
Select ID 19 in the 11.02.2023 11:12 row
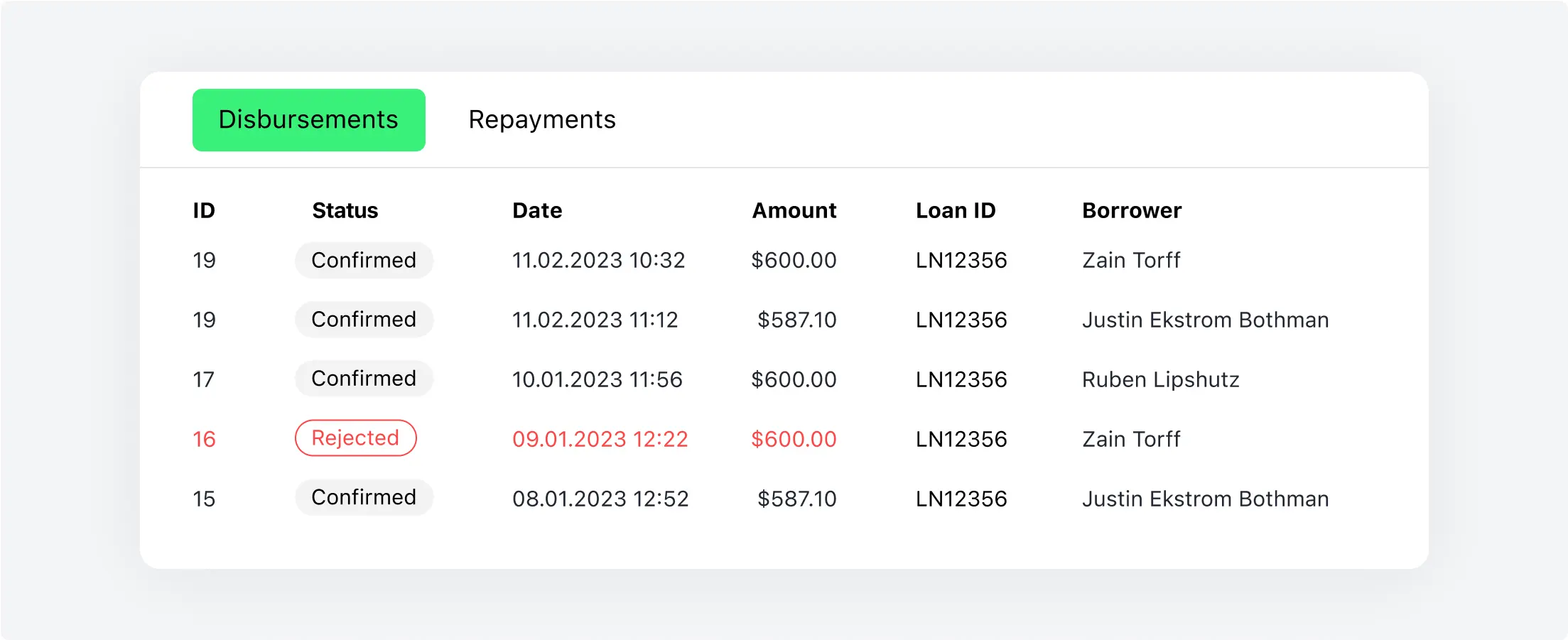(x=204, y=320)
